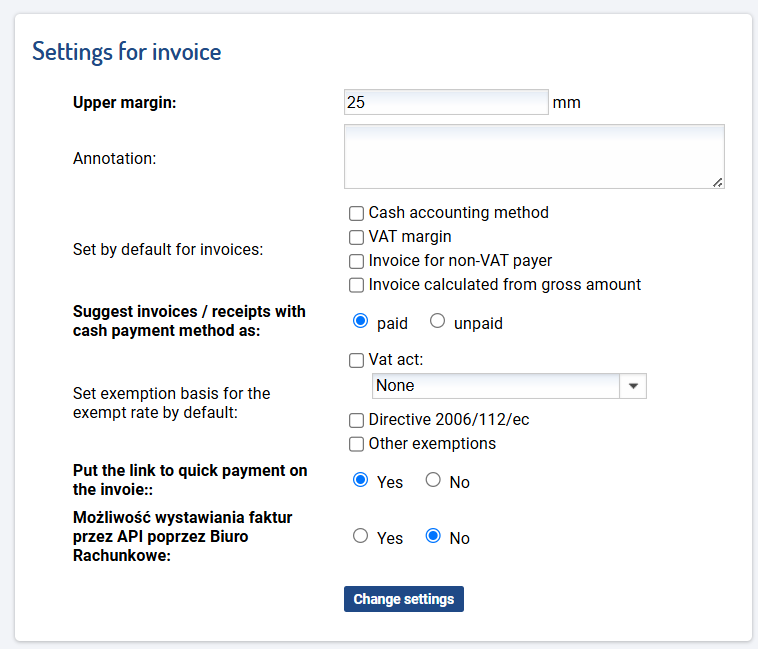Select the unpaid radio button
The image size is (758, 649).
(x=437, y=321)
